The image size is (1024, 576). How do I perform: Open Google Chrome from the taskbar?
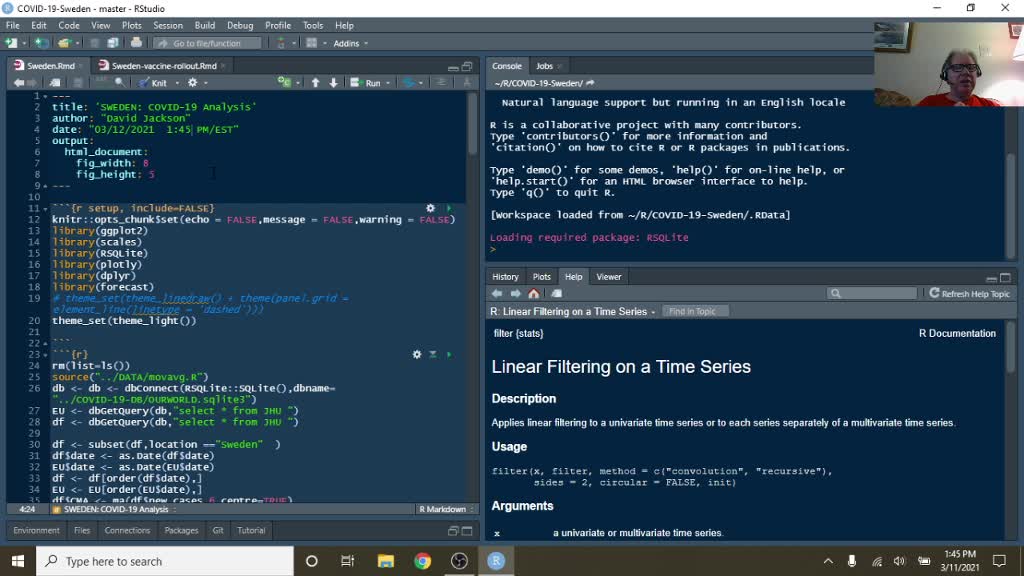(x=423, y=561)
